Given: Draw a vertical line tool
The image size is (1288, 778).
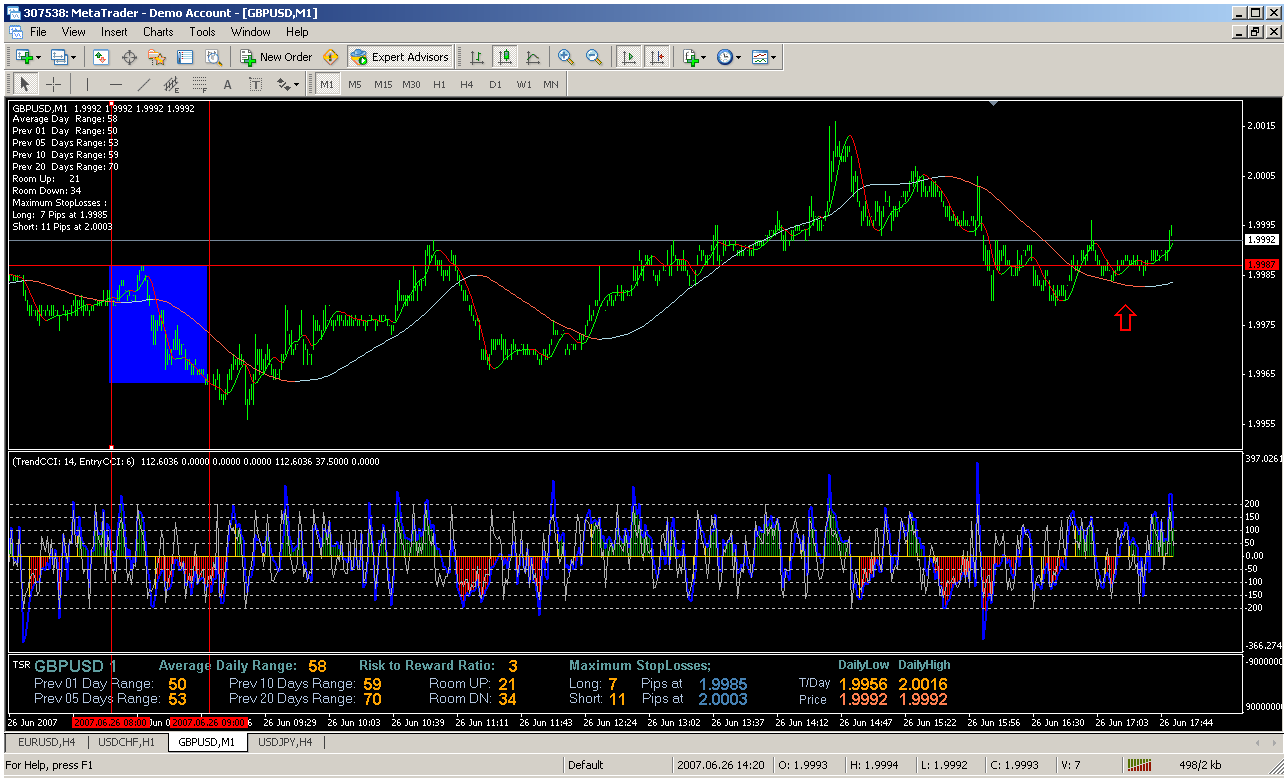Looking at the screenshot, I should (87, 85).
